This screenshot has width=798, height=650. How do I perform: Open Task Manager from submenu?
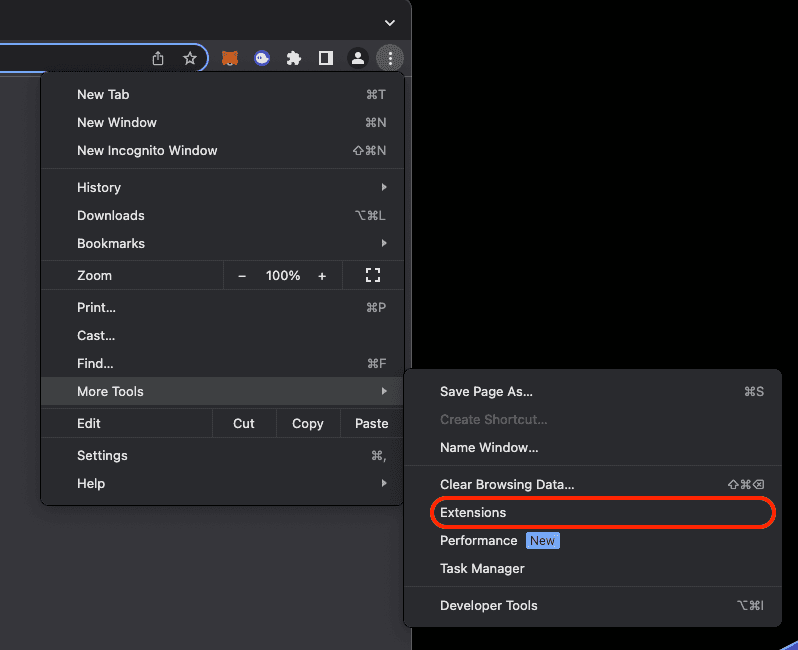pyautogui.click(x=593, y=569)
